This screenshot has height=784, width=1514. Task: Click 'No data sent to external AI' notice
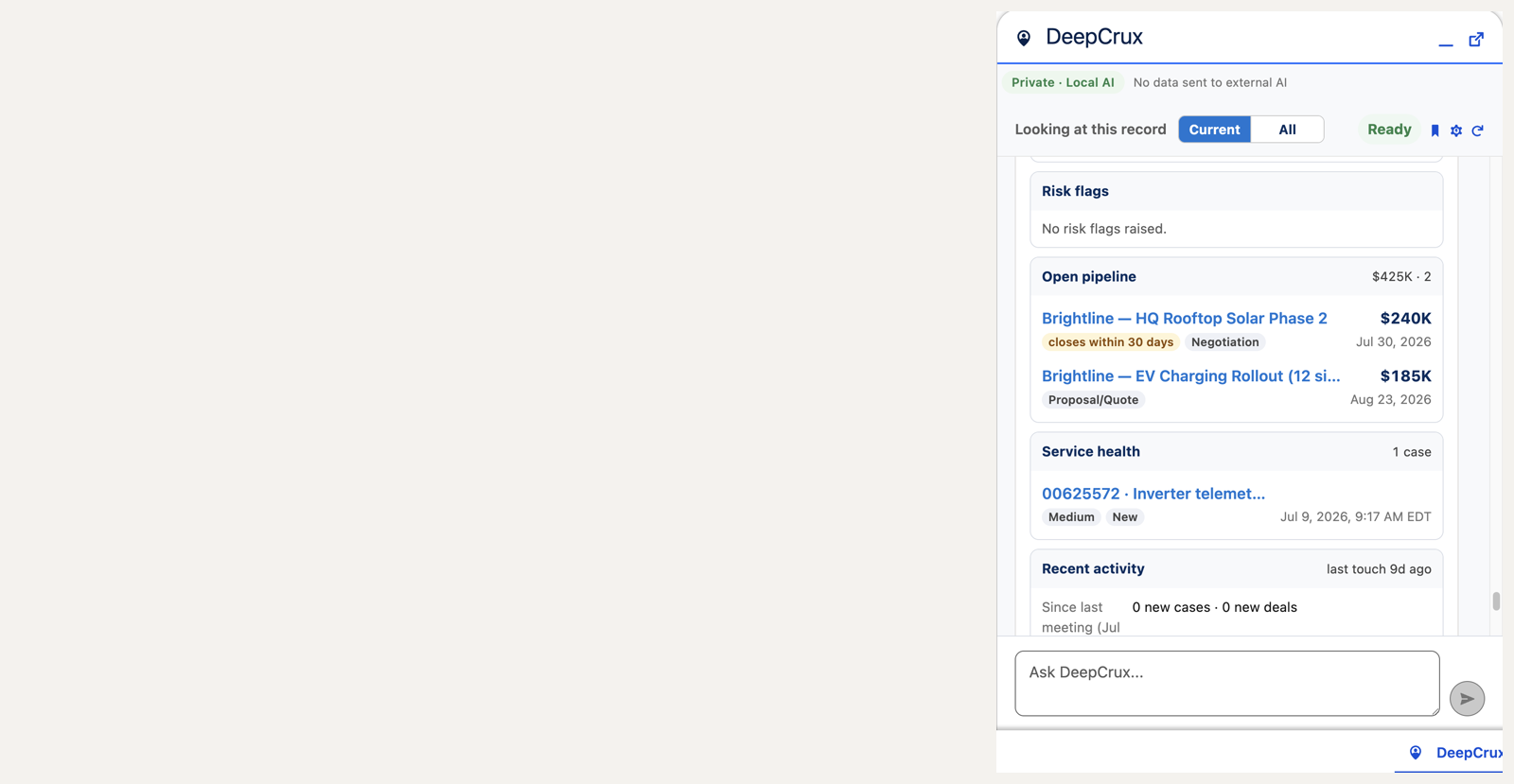(1209, 82)
